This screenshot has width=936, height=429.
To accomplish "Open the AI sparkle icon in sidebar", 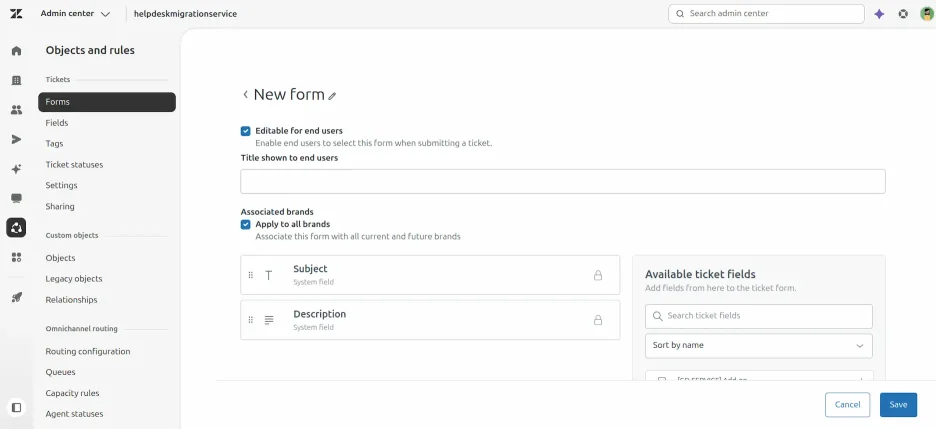I will pos(16,169).
